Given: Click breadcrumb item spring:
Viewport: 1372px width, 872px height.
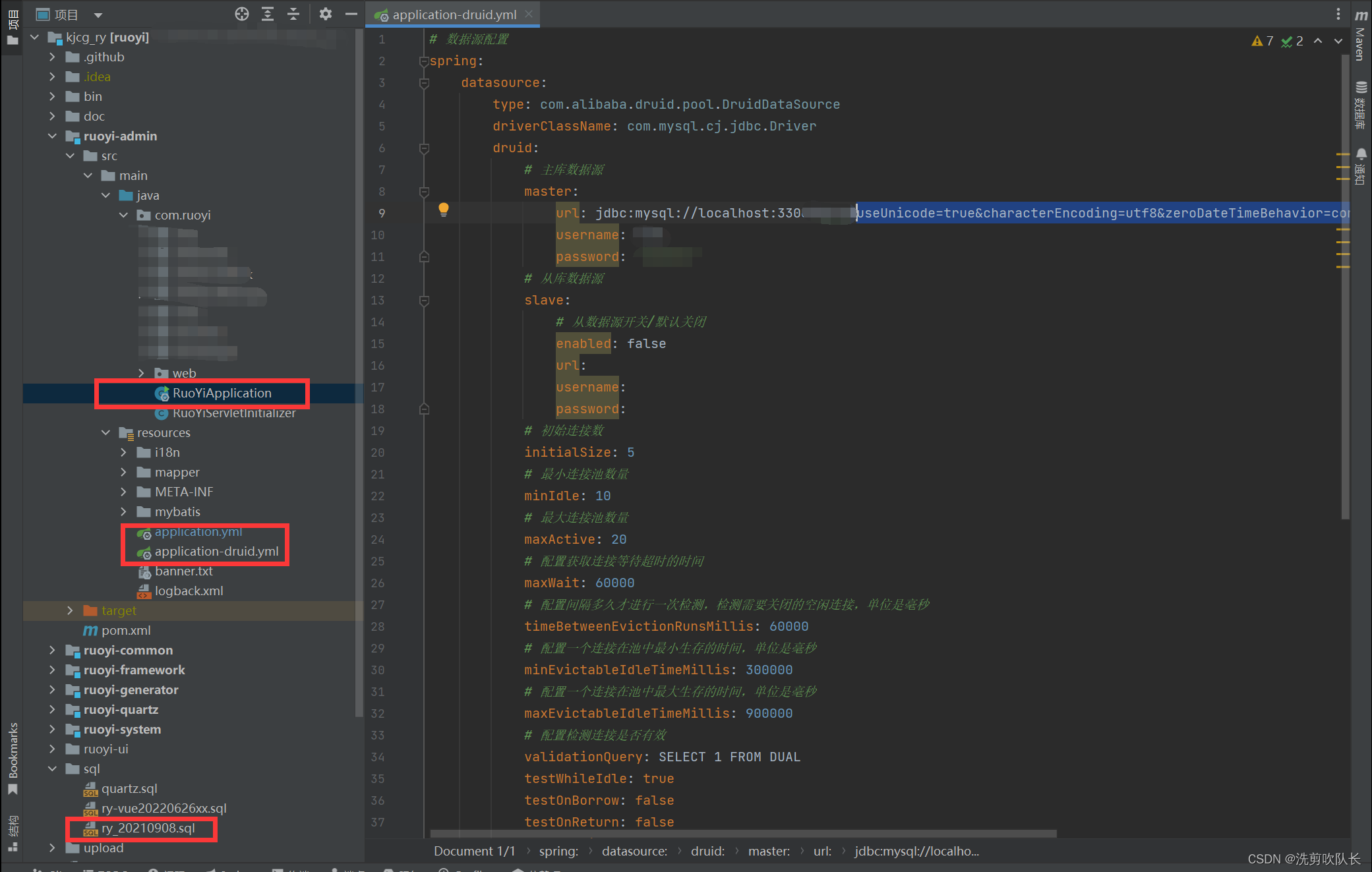Looking at the screenshot, I should tap(558, 851).
